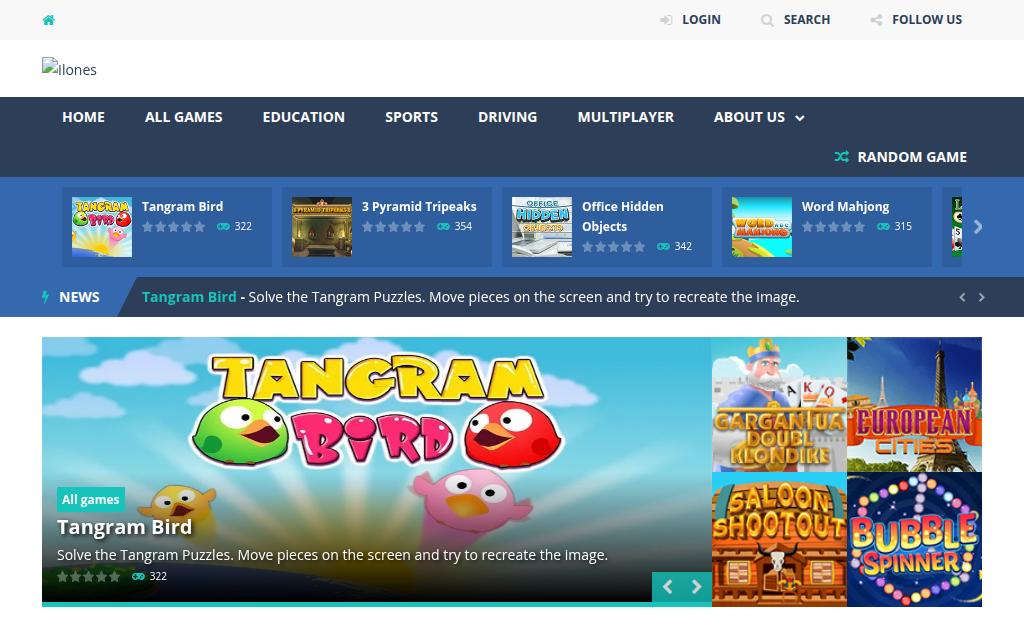Open the LOGIN link
Viewport: 1024px width, 629px height.
(x=701, y=20)
